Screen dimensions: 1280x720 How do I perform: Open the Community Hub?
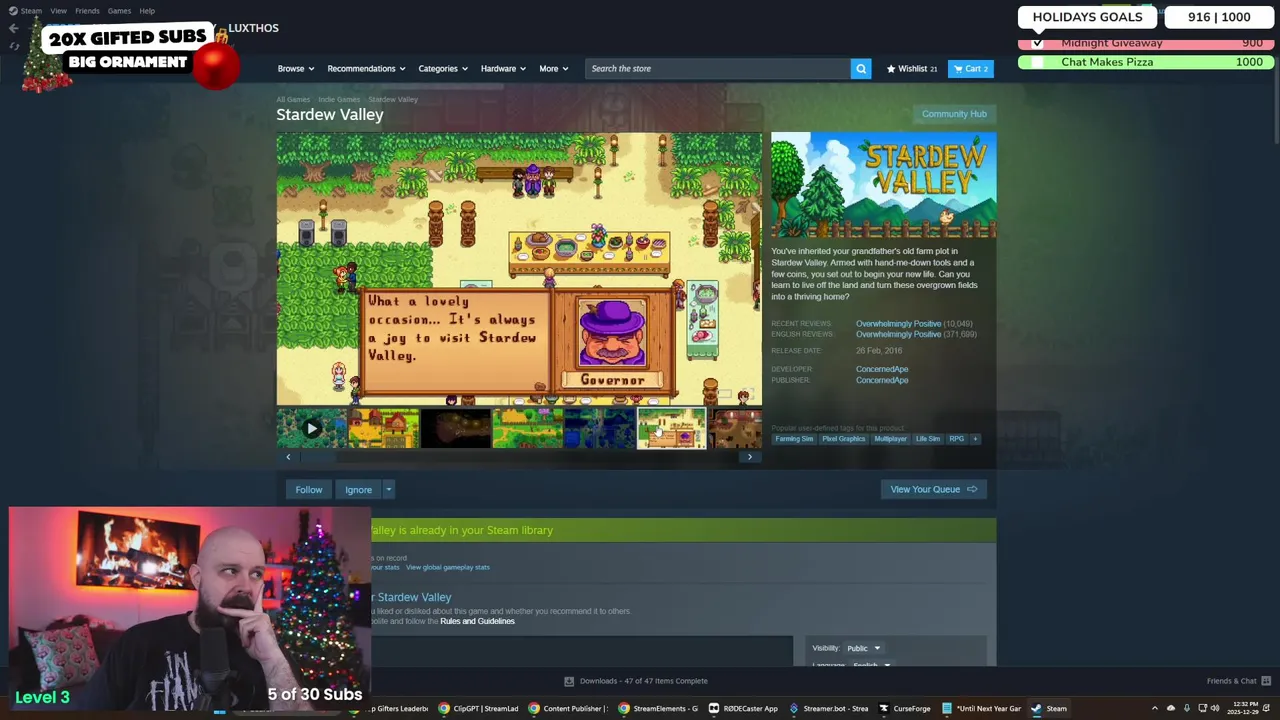click(x=954, y=114)
